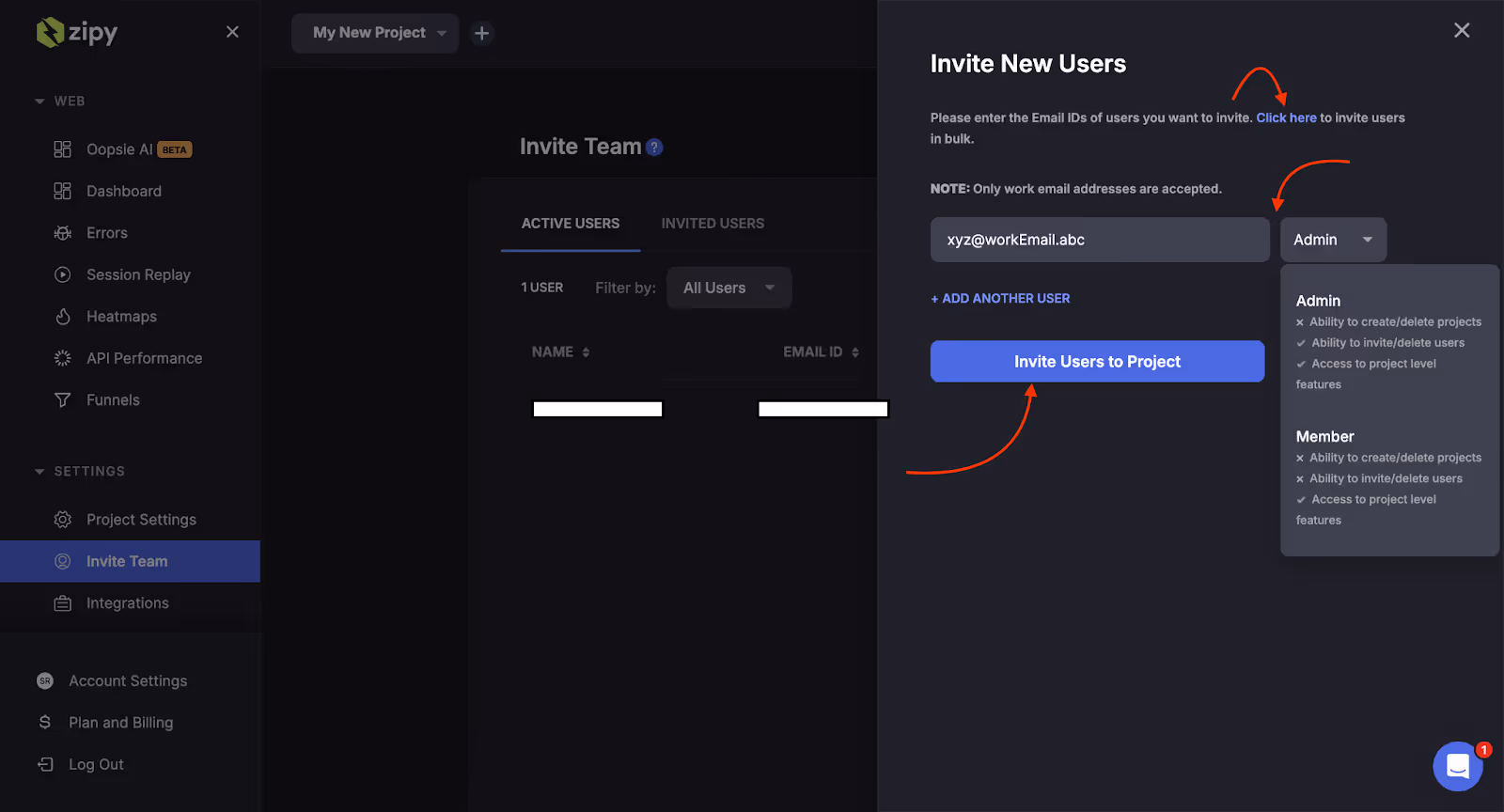Image resolution: width=1504 pixels, height=812 pixels.
Task: Switch to the INVITED USERS tab
Action: 713,224
